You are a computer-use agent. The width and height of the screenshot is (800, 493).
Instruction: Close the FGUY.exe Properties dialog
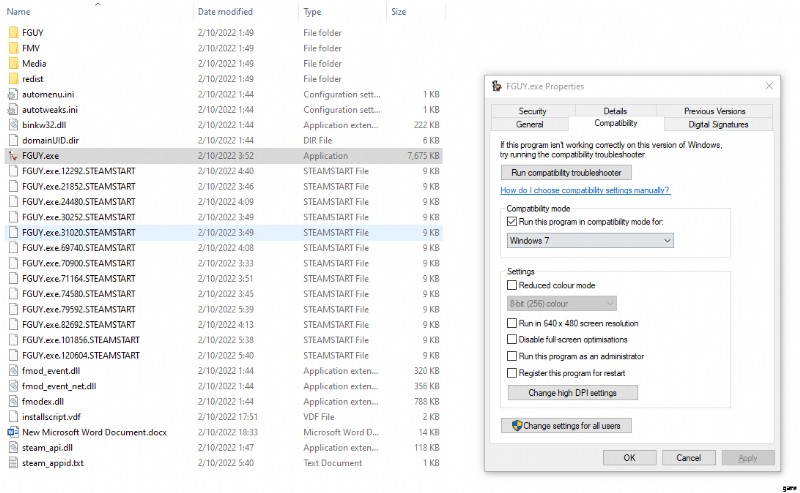pyautogui.click(x=769, y=86)
